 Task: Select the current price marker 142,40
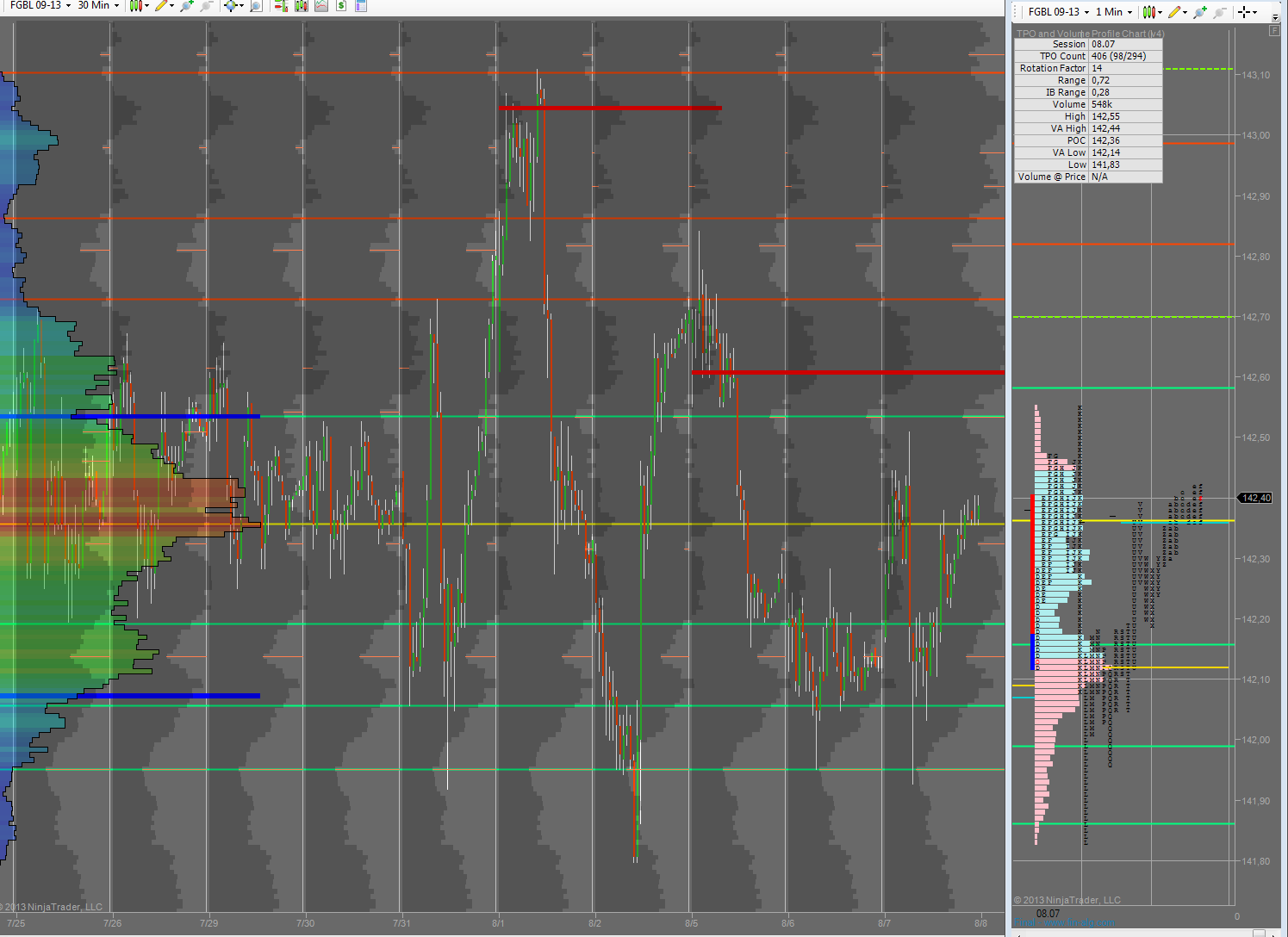coord(1255,498)
